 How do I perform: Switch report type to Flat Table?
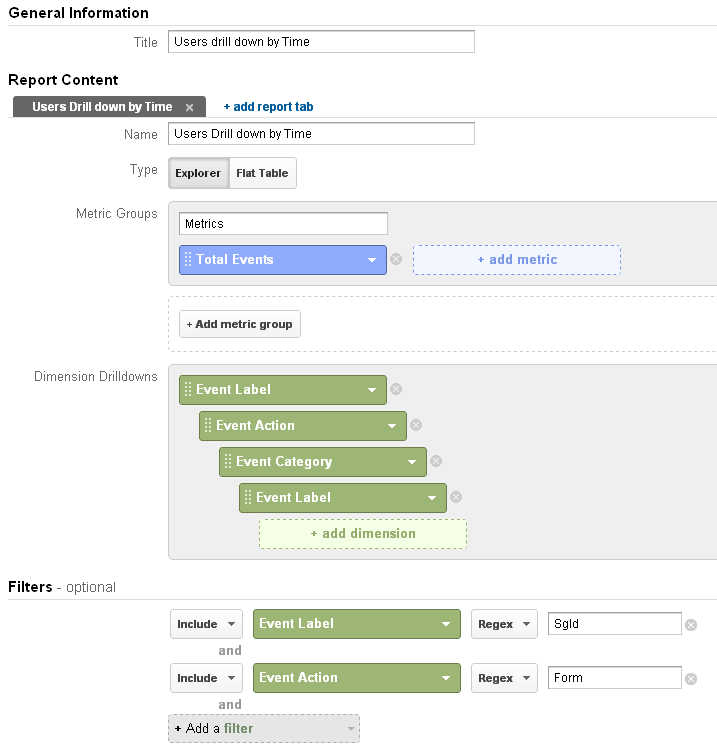[x=262, y=173]
